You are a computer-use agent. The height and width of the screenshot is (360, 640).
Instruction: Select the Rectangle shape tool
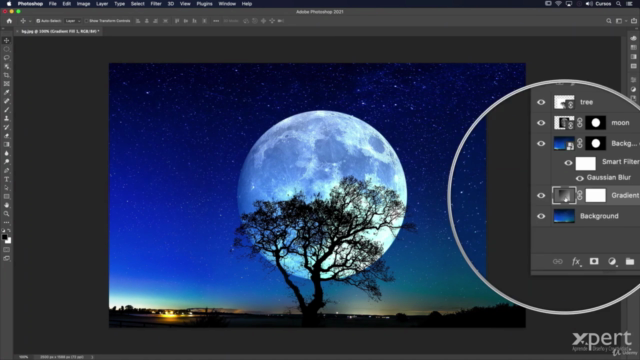point(7,197)
